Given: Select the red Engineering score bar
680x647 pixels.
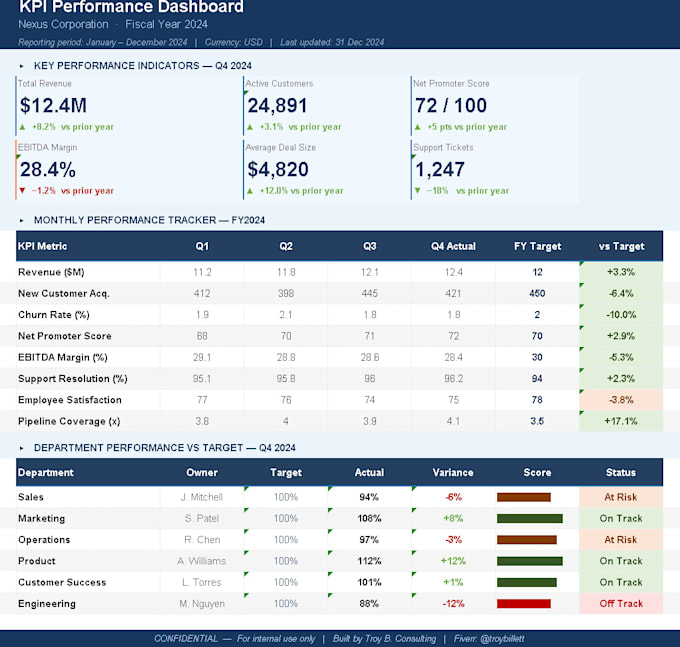Looking at the screenshot, I should click(x=524, y=604).
